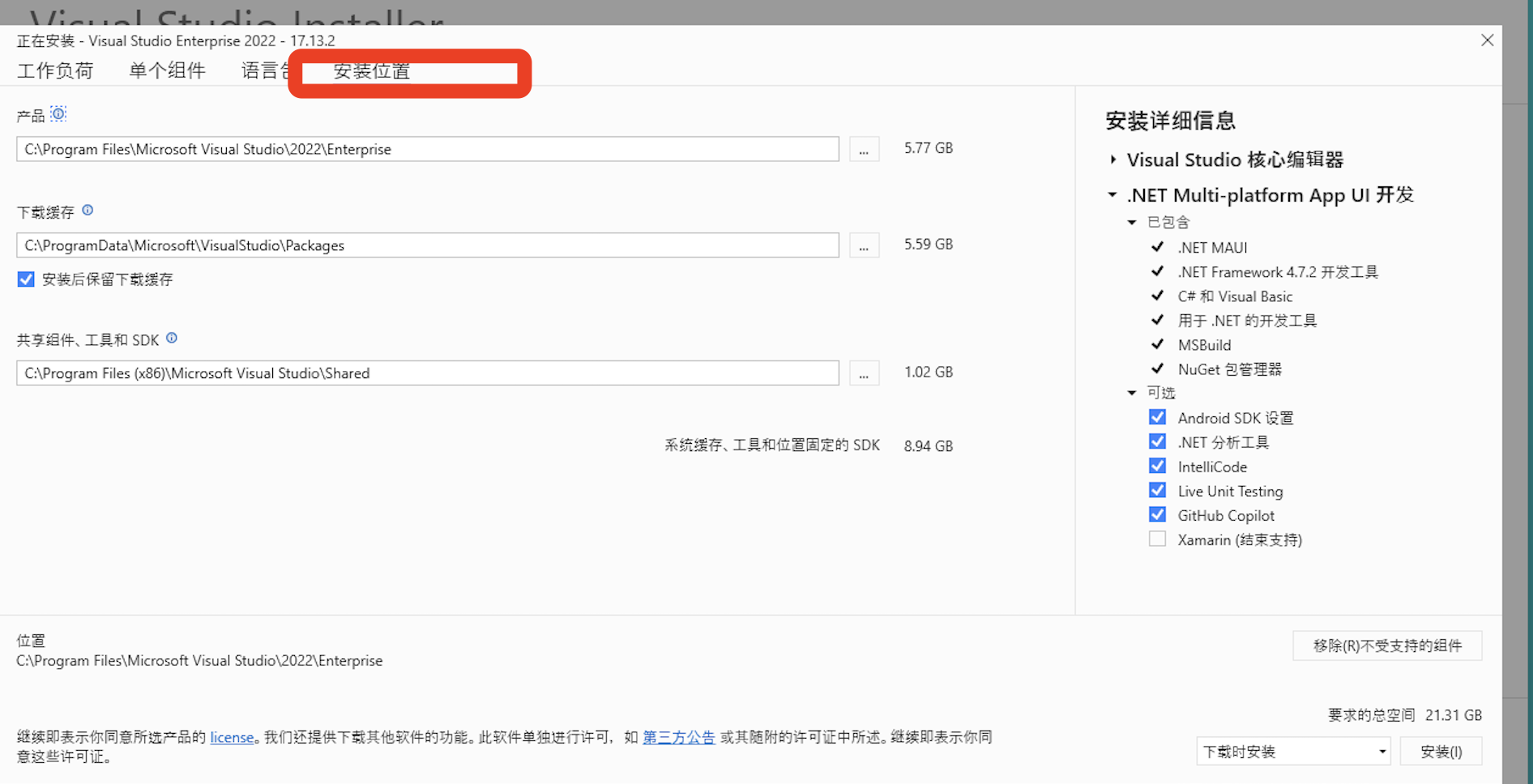Show shared components SDK info icon
This screenshot has width=1533, height=784.
[172, 339]
